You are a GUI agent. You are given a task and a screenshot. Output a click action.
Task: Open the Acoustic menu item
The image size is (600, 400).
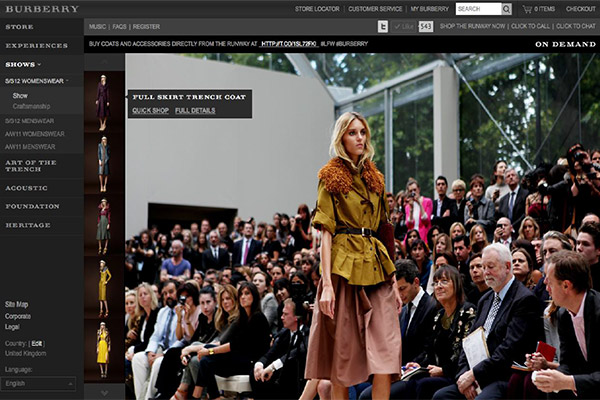pyautogui.click(x=26, y=188)
